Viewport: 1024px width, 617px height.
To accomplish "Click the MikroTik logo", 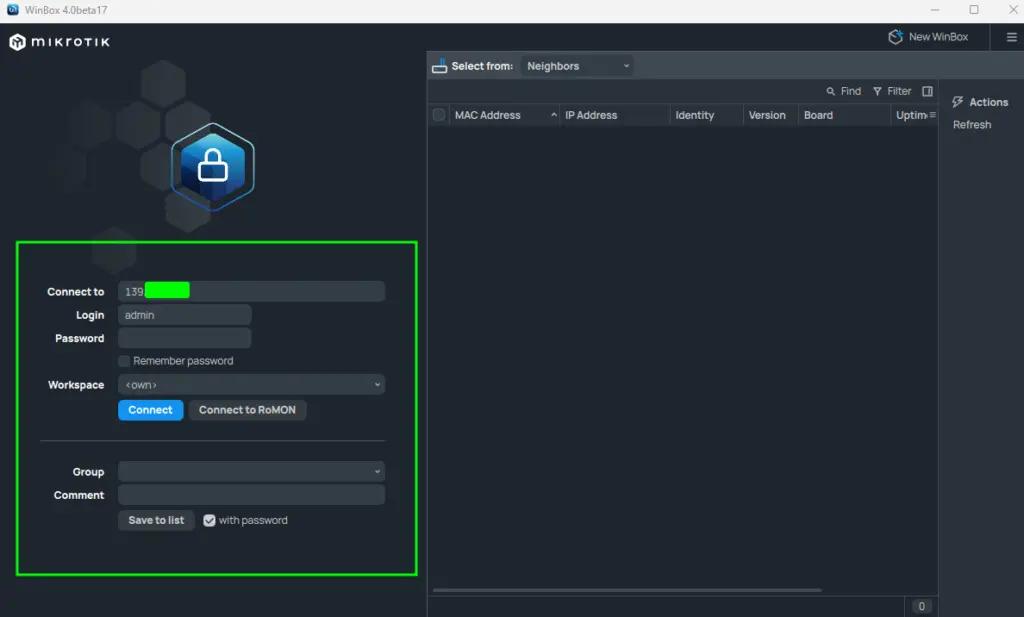I will click(x=59, y=42).
